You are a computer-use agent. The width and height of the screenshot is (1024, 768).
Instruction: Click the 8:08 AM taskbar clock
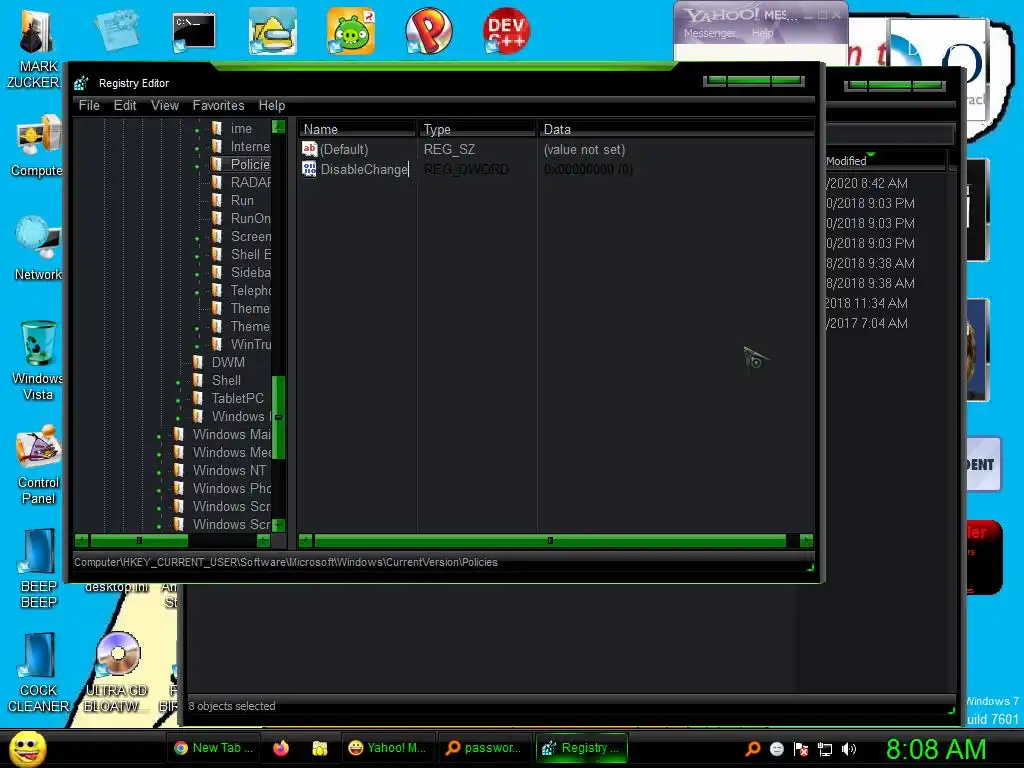point(936,749)
